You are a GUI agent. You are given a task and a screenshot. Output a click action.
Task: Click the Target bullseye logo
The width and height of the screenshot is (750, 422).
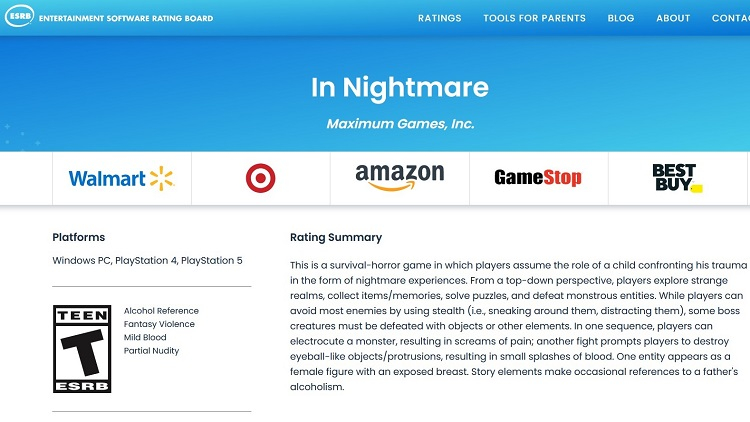(x=260, y=179)
